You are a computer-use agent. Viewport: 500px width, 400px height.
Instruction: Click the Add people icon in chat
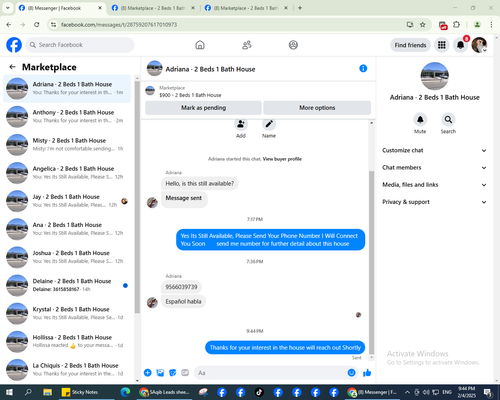pos(241,125)
